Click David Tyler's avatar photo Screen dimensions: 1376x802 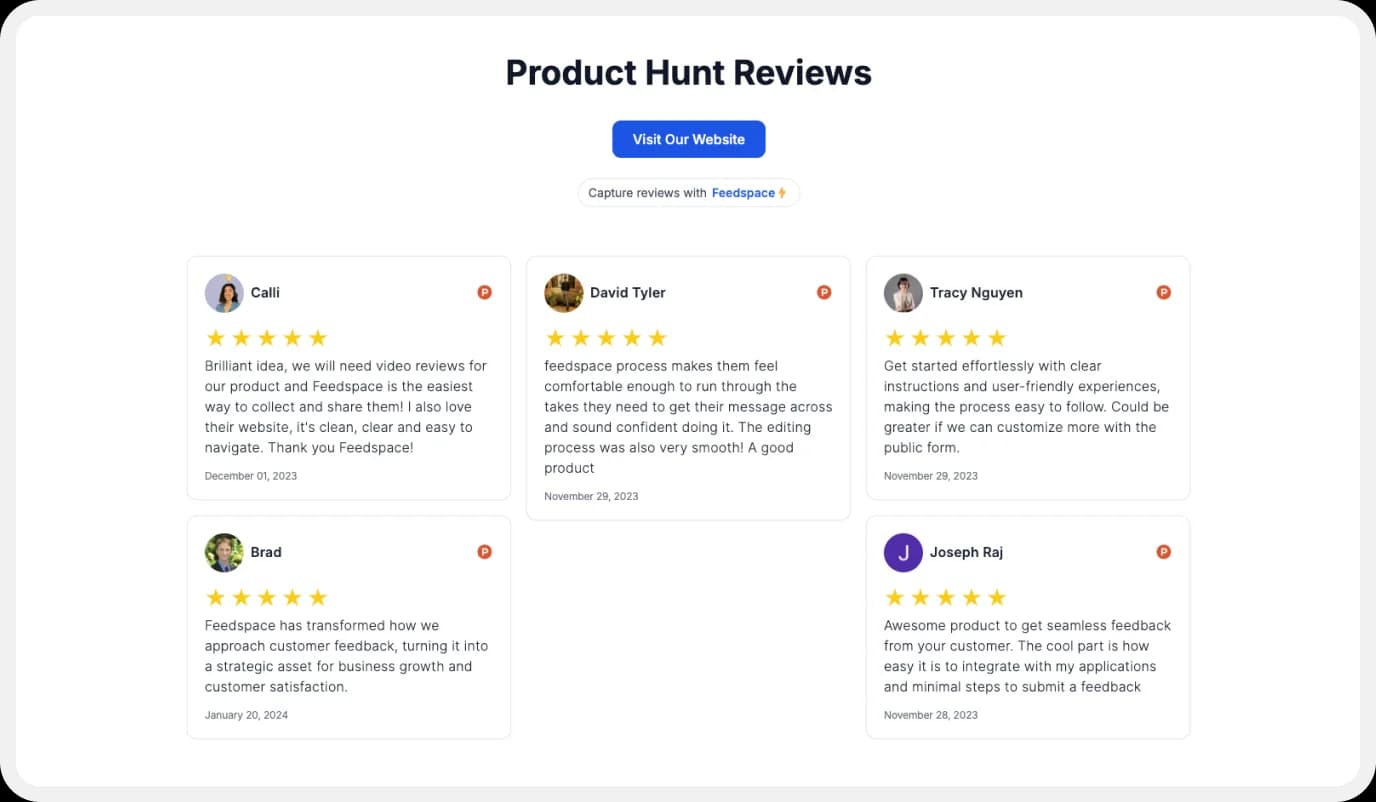[564, 292]
